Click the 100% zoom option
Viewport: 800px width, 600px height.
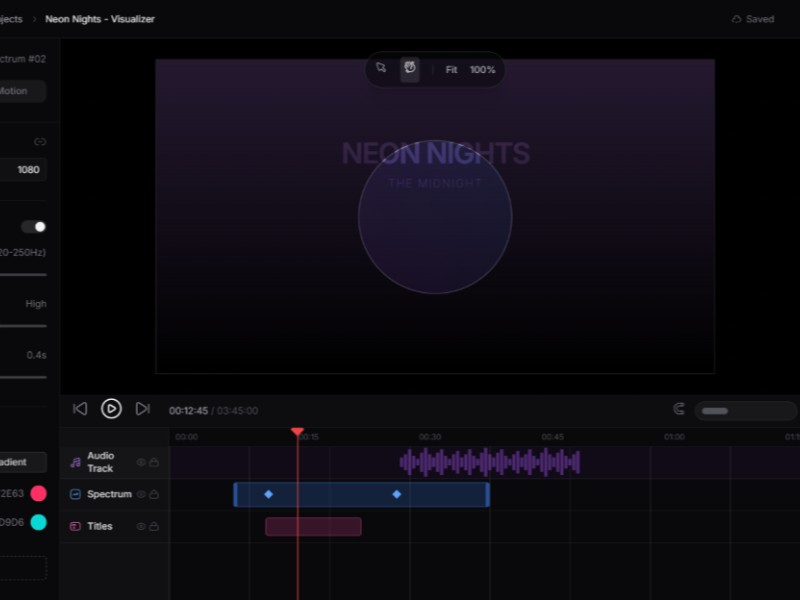483,70
